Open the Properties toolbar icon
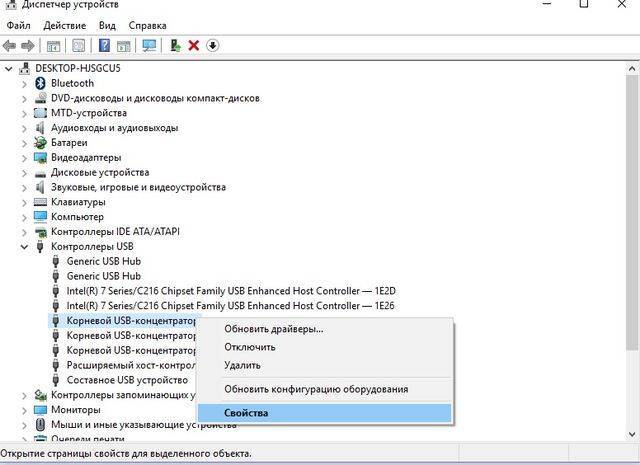The image size is (640, 465). pos(78,45)
